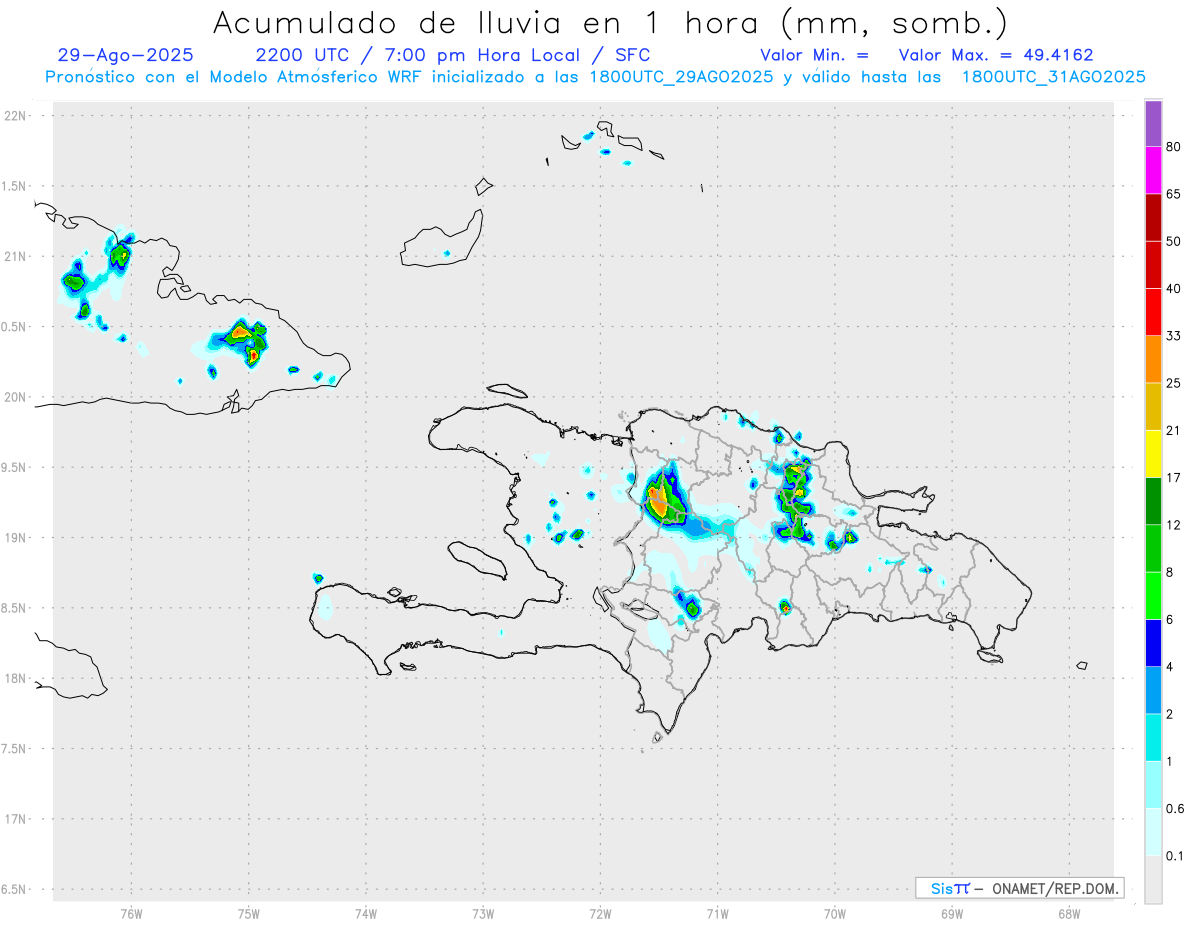Select the palest swatch between 0.1 and 0.6
Viewport: 1200px width, 927px height.
[x=1153, y=833]
